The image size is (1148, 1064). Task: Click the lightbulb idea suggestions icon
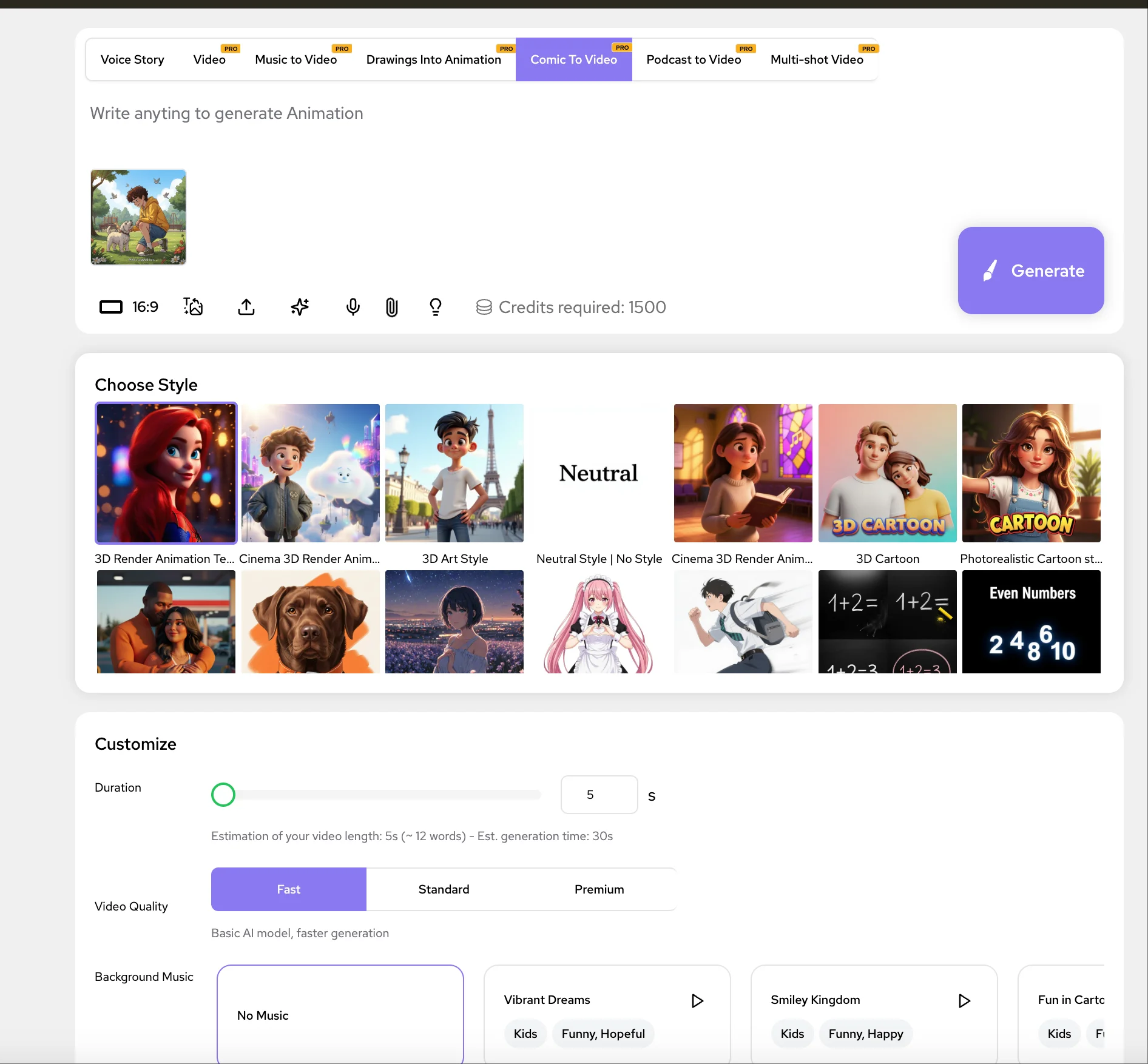click(436, 308)
